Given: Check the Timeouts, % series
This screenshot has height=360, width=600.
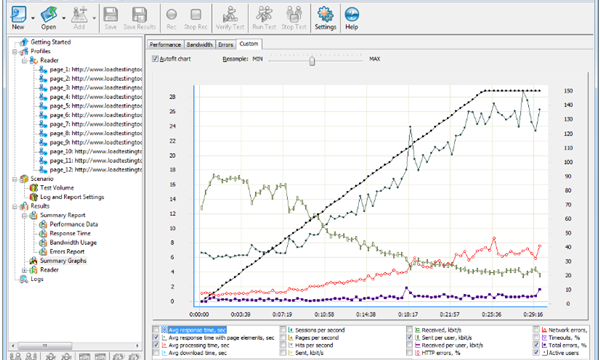Looking at the screenshot, I should pyautogui.click(x=536, y=337).
